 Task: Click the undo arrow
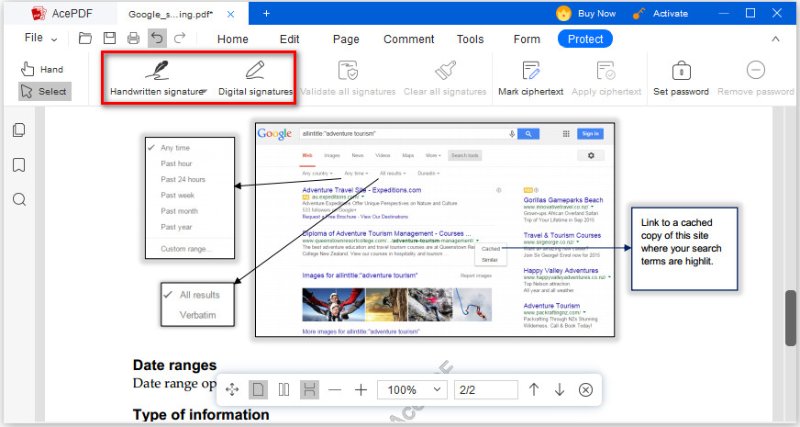pos(157,39)
